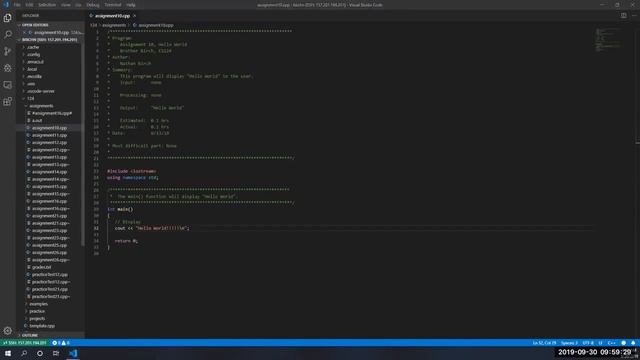Expand the .emacs.d folder

click(35, 62)
